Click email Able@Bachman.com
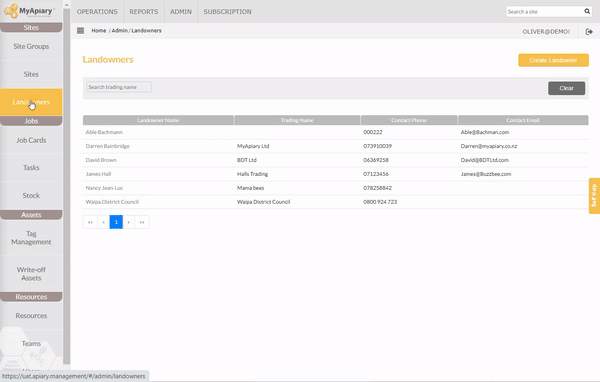Viewport: 600px width, 382px height. tap(485, 132)
